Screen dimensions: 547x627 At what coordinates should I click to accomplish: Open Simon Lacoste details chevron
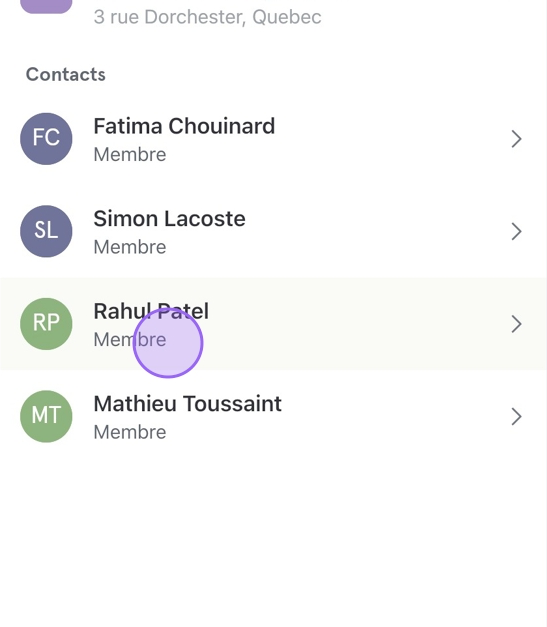517,232
